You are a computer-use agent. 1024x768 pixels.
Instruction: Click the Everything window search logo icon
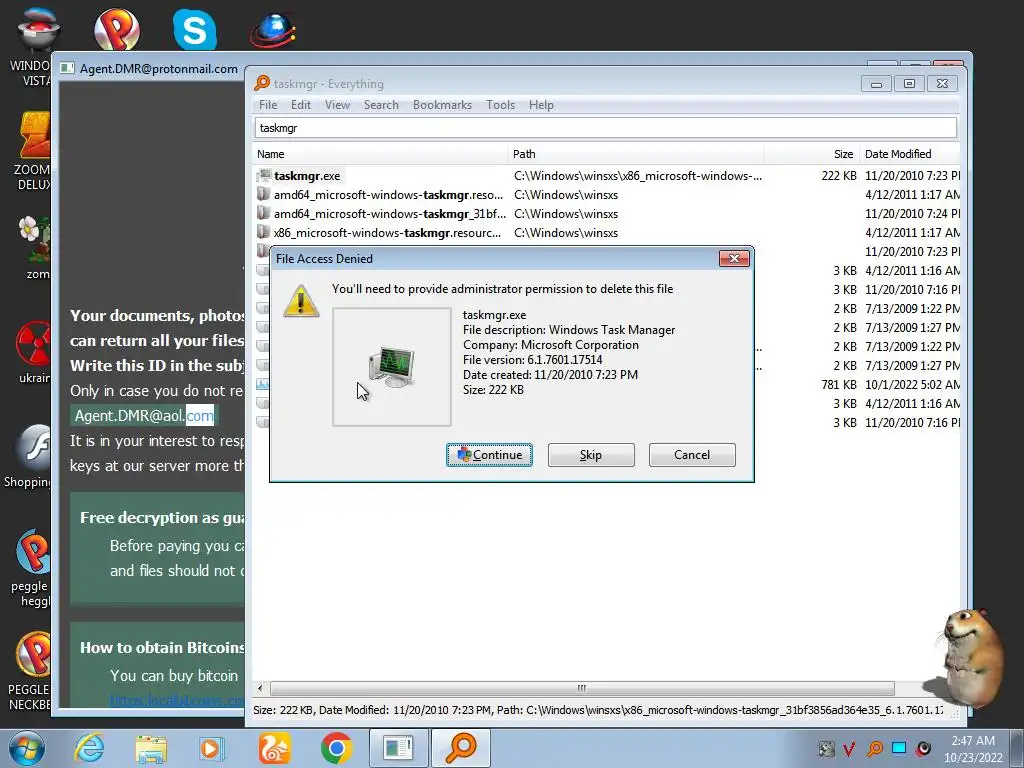(x=262, y=83)
